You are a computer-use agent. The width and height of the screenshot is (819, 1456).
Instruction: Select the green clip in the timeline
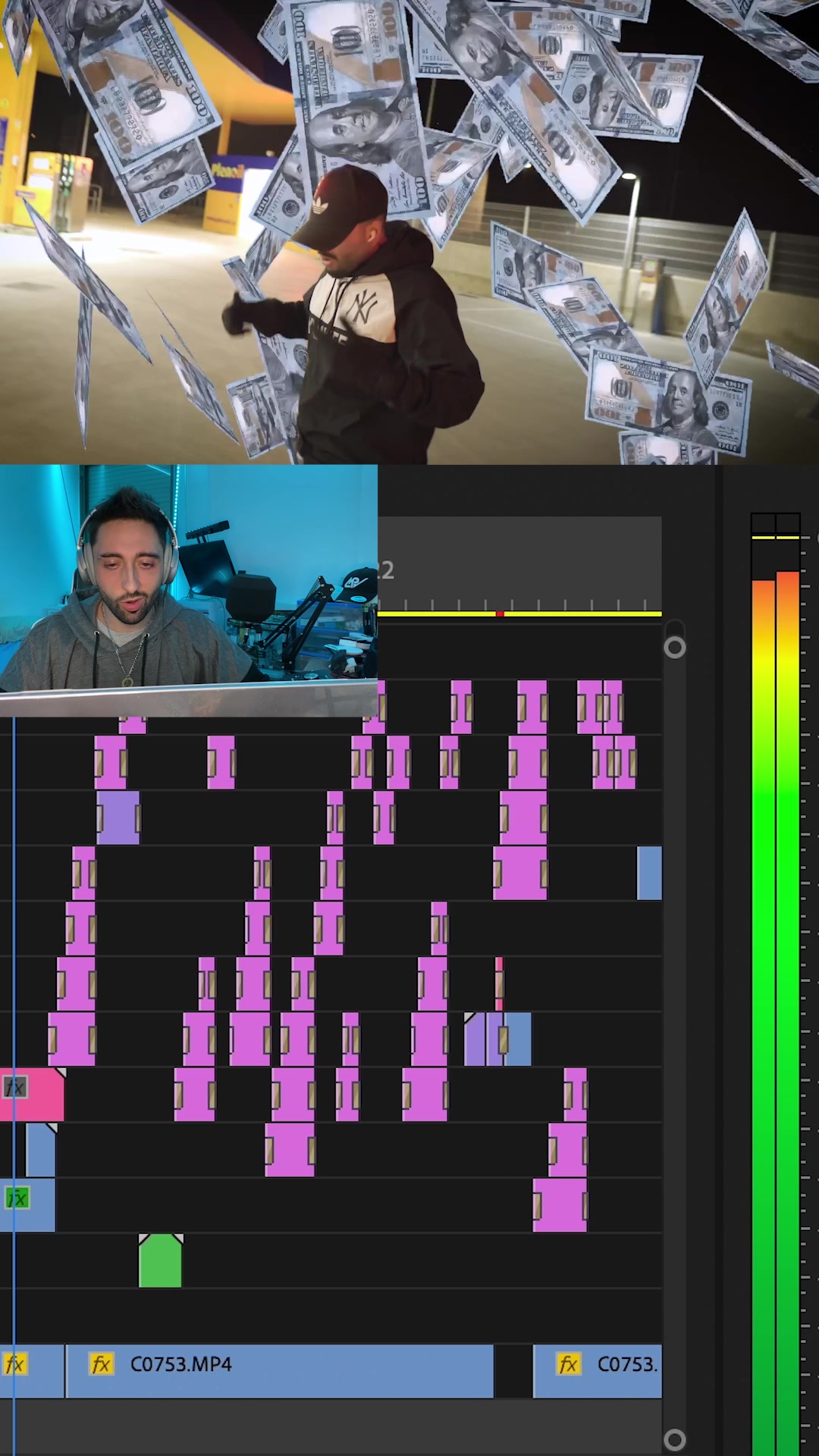[160, 1263]
